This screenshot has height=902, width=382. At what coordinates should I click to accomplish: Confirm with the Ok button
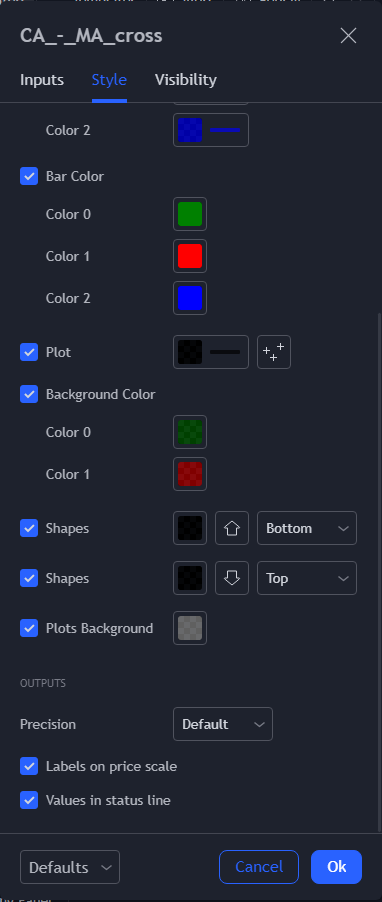click(337, 867)
